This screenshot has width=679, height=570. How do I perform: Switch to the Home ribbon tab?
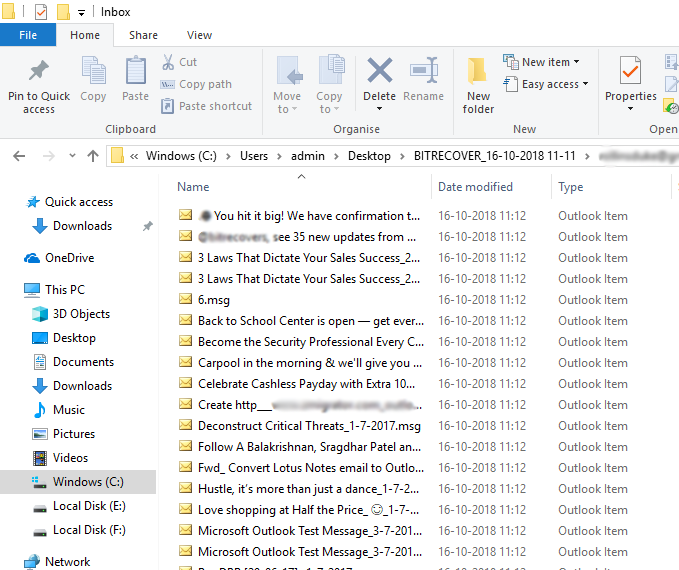85,35
